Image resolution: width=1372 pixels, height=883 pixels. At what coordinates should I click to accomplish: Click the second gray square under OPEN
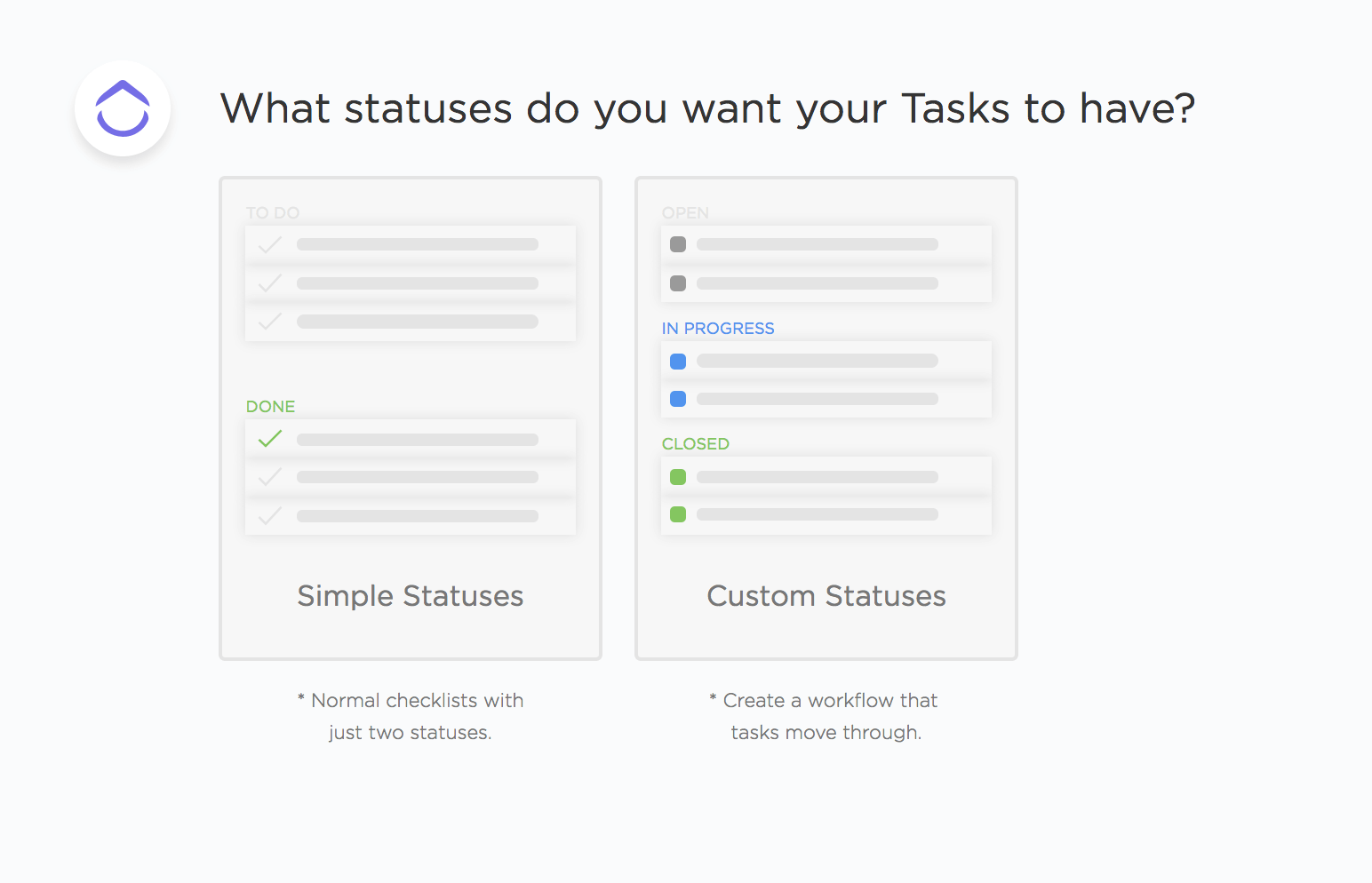(x=678, y=283)
